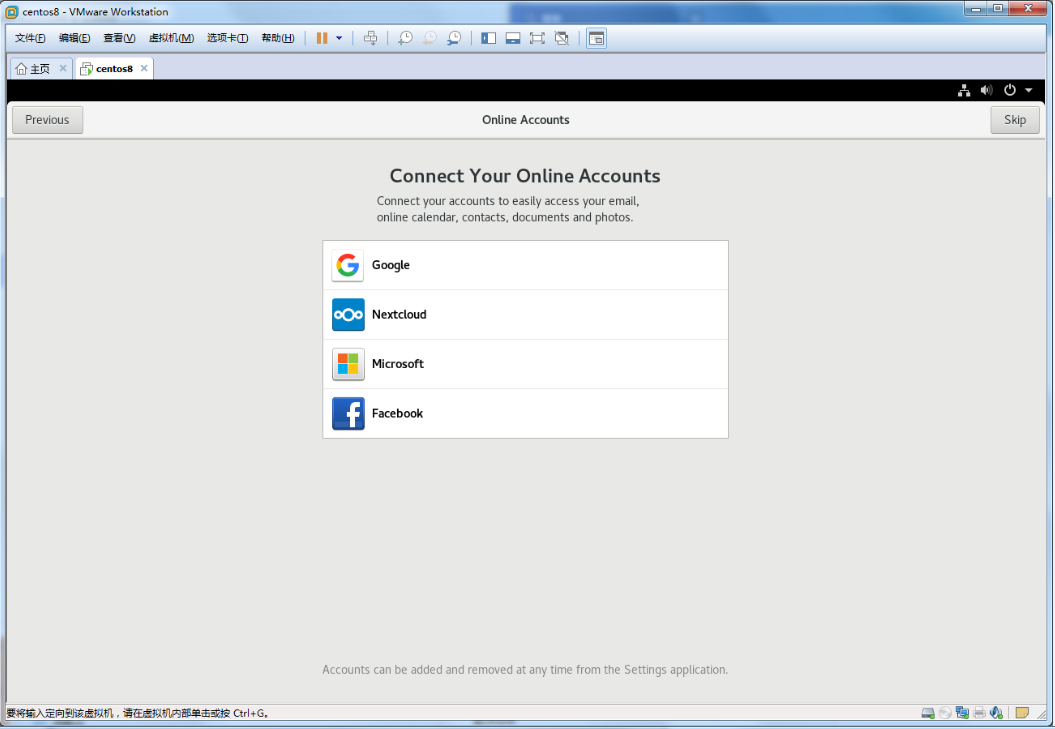1055x729 pixels.
Task: Go back with the Previous button
Action: point(47,120)
